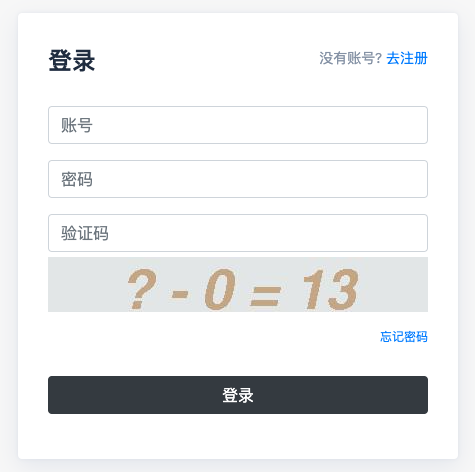
Task: Click the 没有账号? prompt text
Action: [x=350, y=58]
